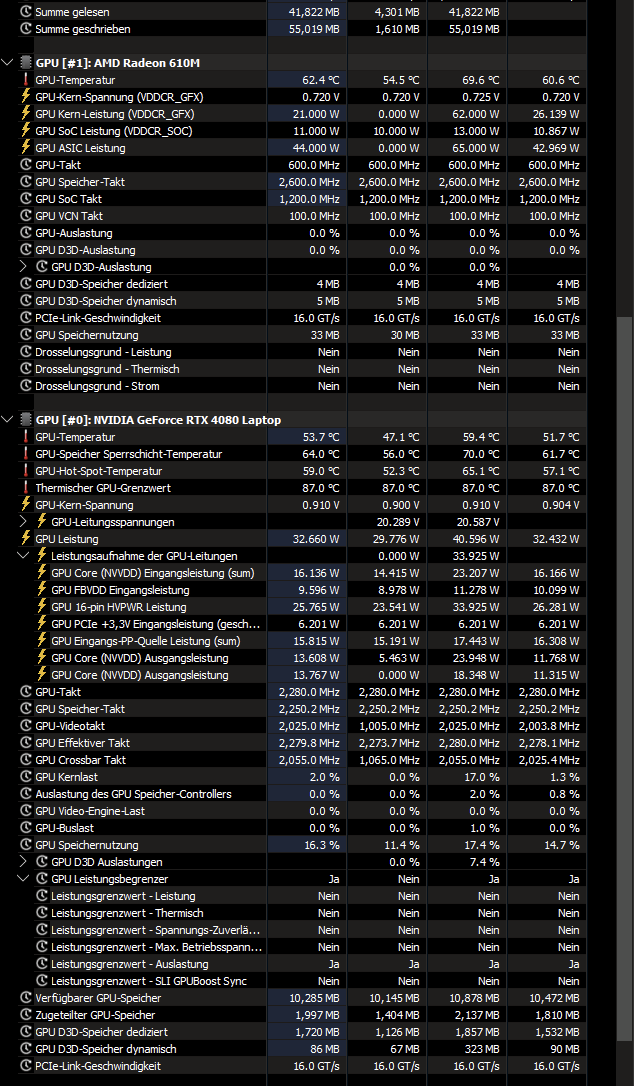Click the NVIDIA RTX 4080 chip icon
634x1086 pixels.
point(26,420)
